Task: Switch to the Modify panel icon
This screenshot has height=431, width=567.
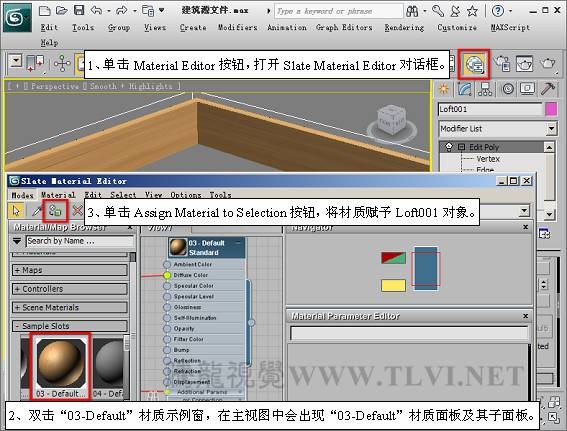Action: pos(465,89)
